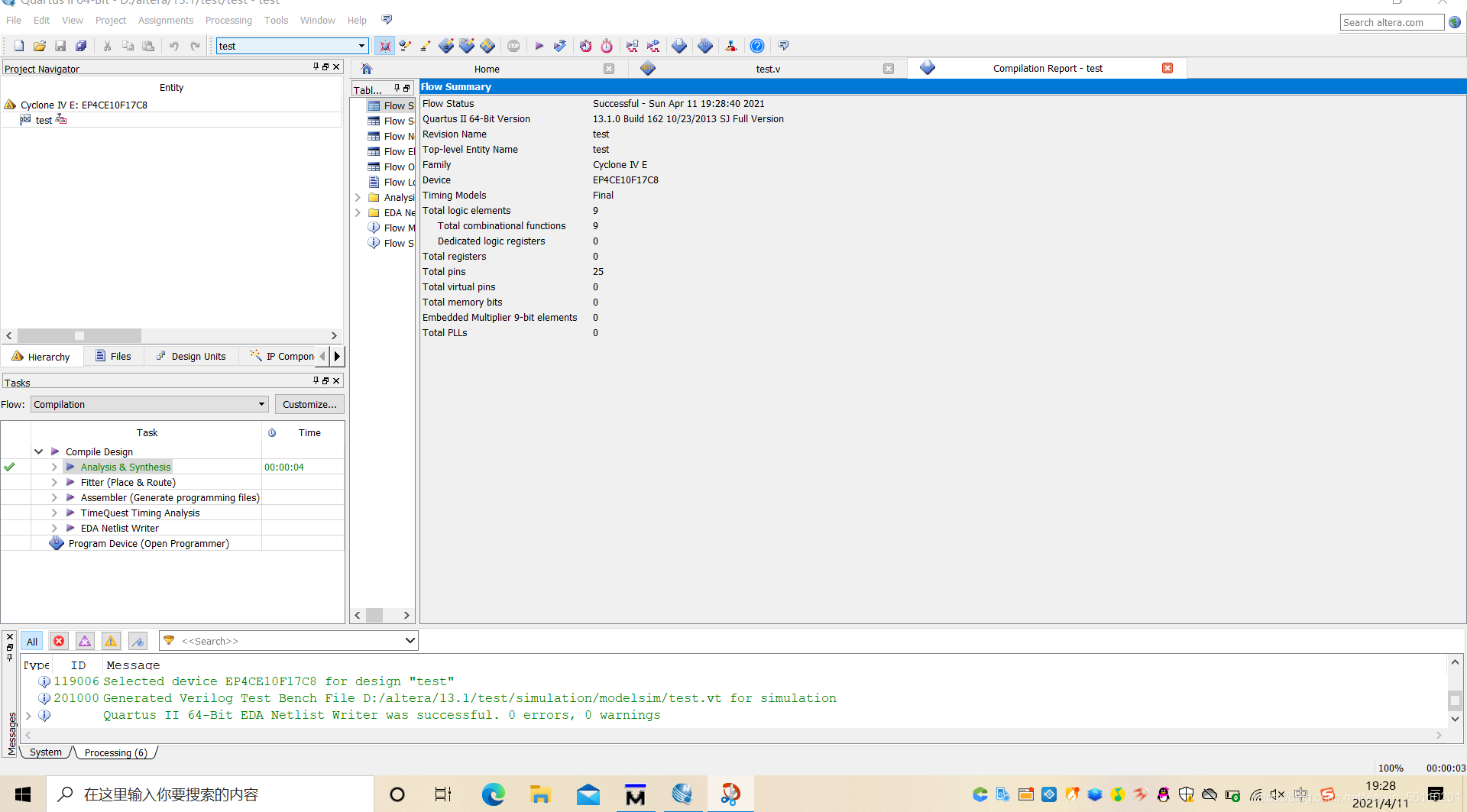Click the first red stopwatch timing icon
Screen dimensions: 1467x812
click(x=586, y=46)
